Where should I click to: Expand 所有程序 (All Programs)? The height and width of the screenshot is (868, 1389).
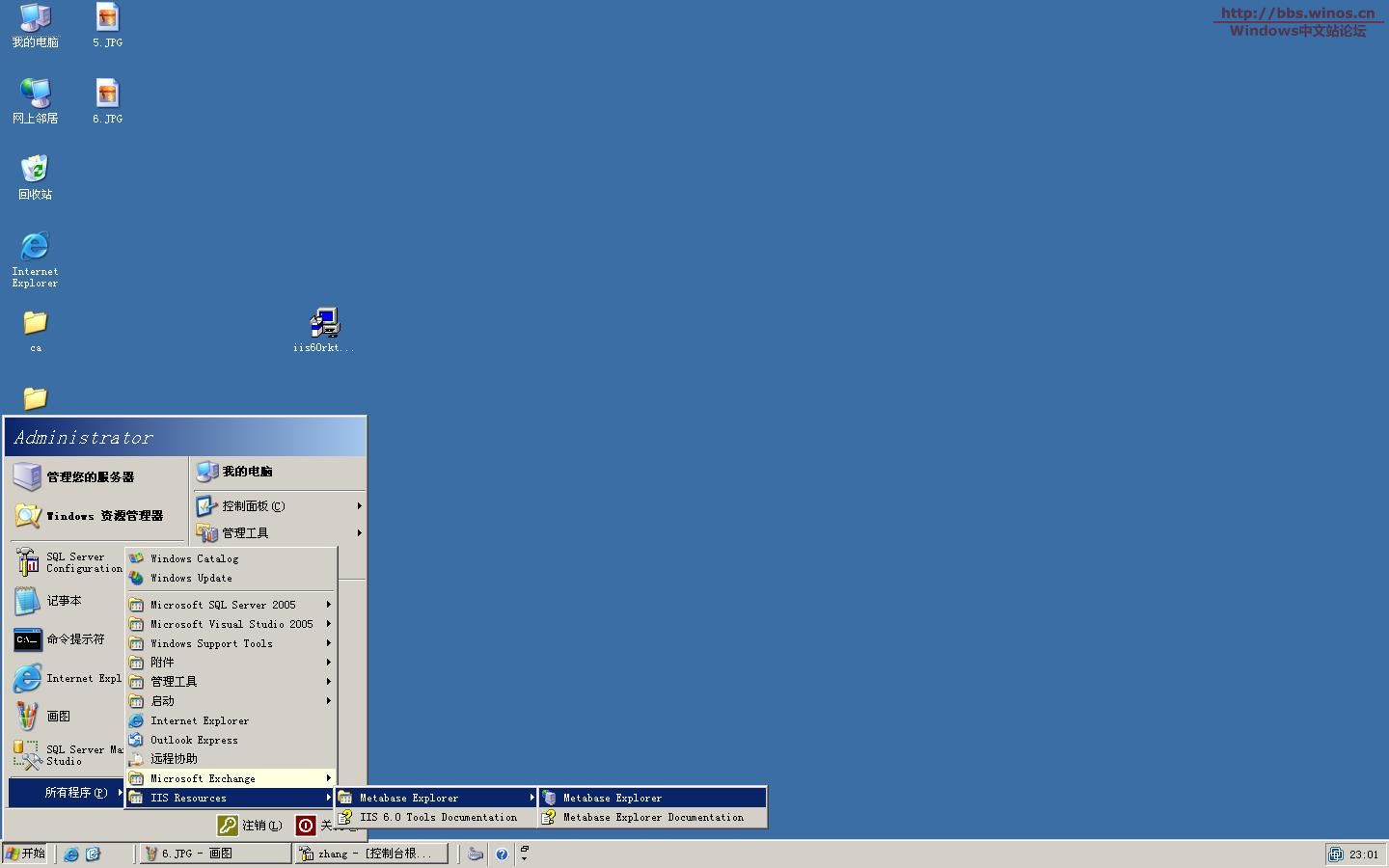pos(67,793)
